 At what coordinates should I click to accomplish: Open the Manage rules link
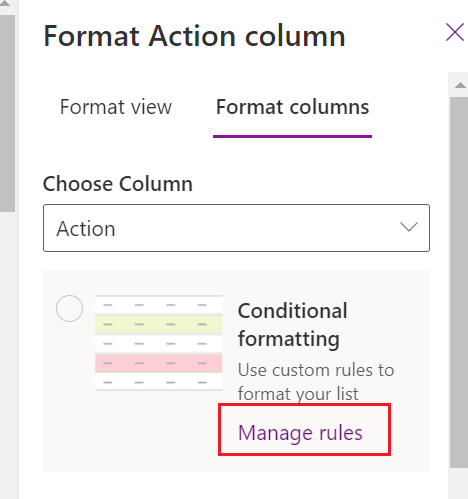300,433
